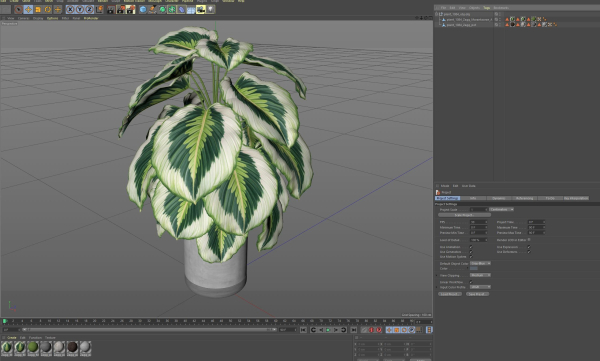Viewport: 600px width, 361px height.
Task: Toggle the Z axis lock
Action: coord(89,10)
